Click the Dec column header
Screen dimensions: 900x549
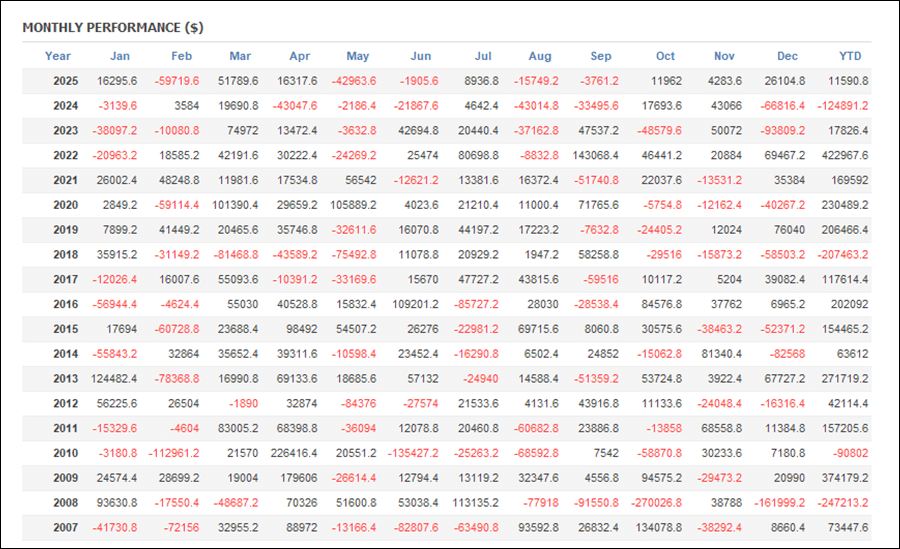(787, 56)
